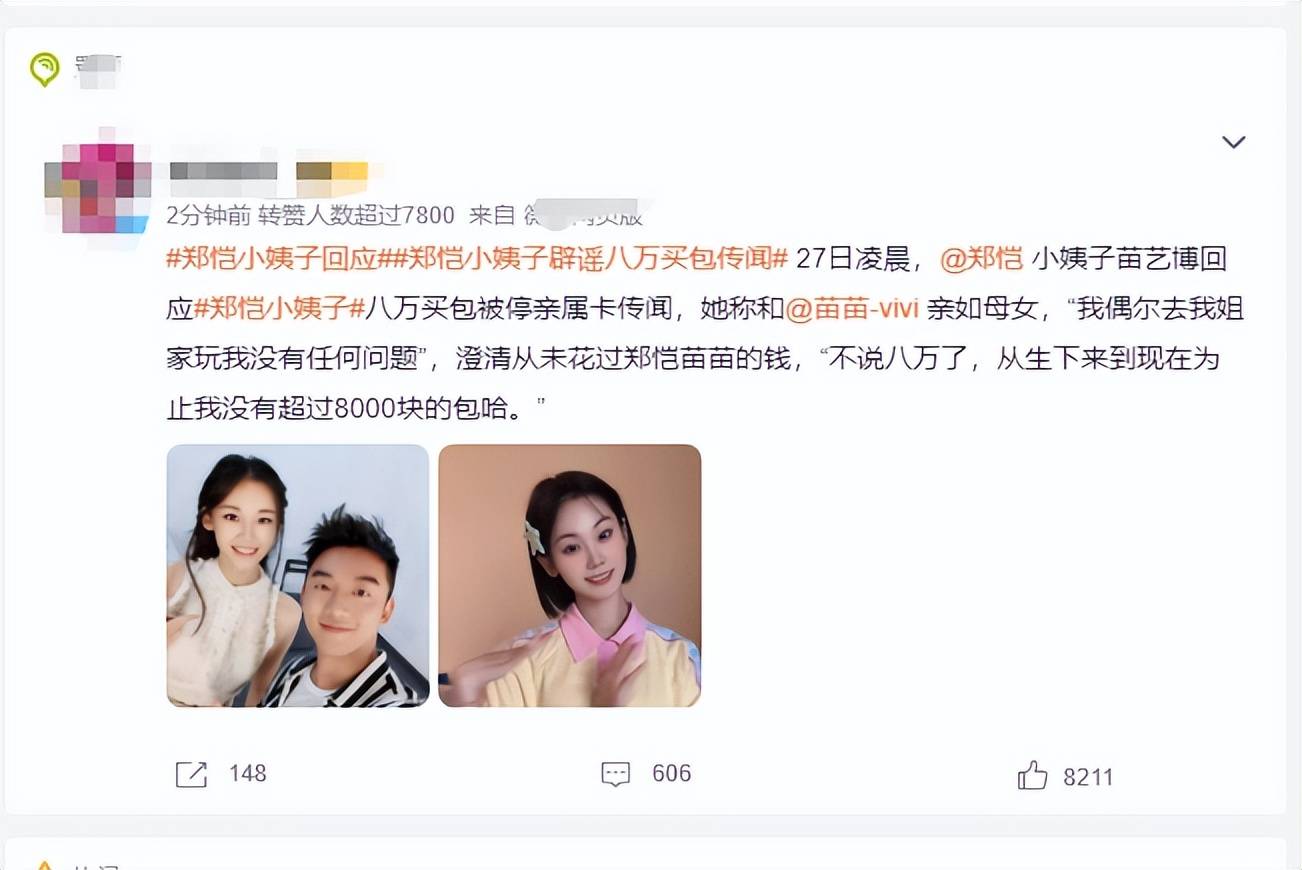
Task: Like the post with 8211 likes
Action: point(1065,776)
